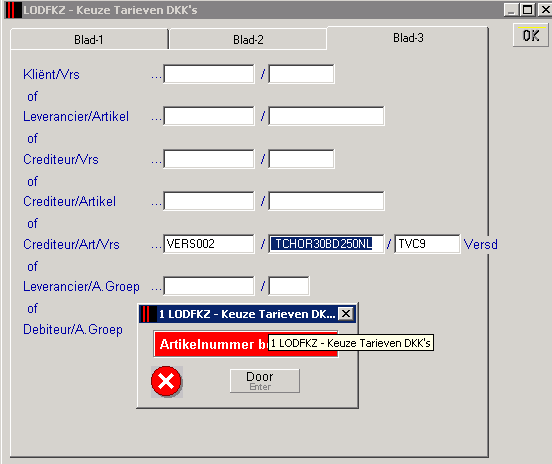Click the red Artikelnummer error message banner

[x=246, y=344]
